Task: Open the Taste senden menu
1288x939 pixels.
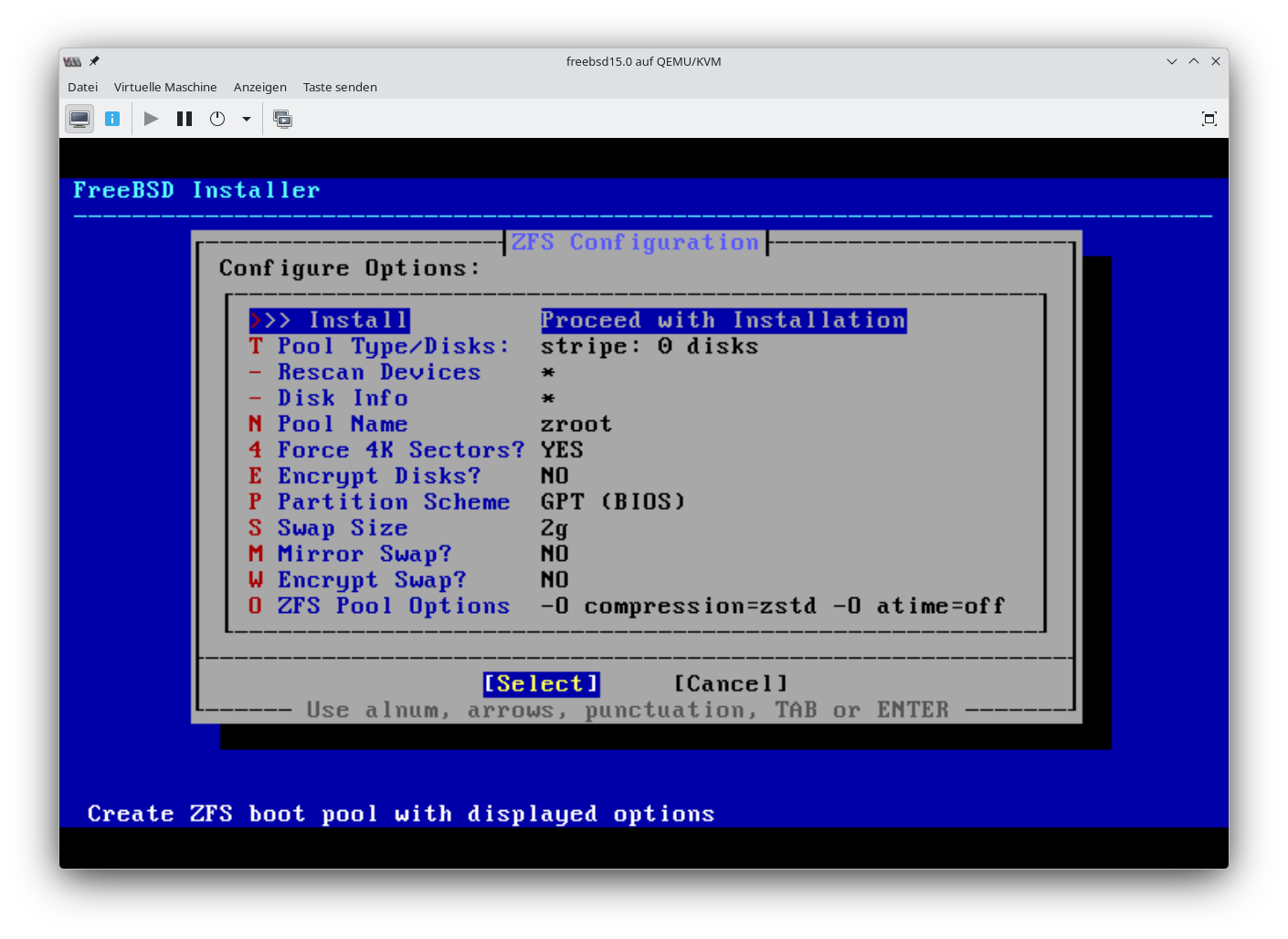Action: tap(340, 87)
